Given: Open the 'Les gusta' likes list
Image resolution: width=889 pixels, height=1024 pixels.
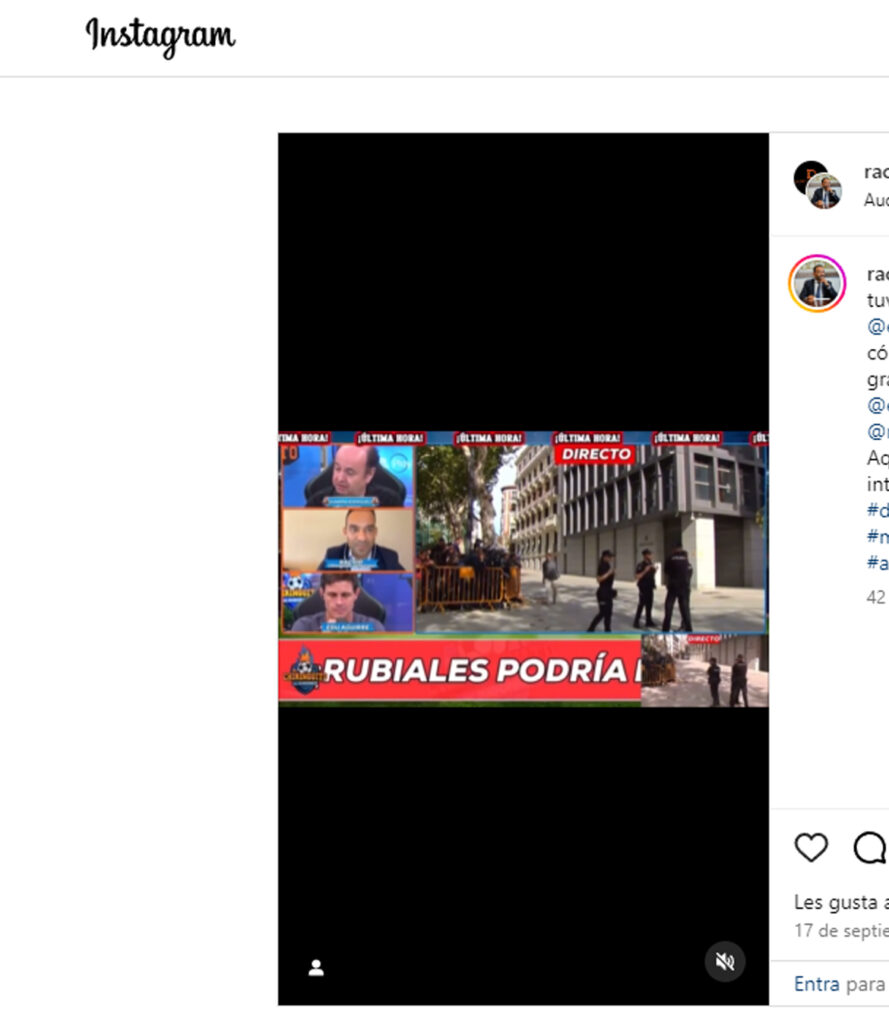Looking at the screenshot, I should 841,903.
